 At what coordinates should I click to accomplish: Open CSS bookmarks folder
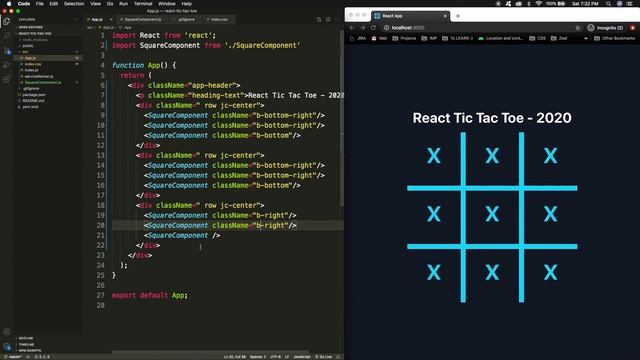pyautogui.click(x=538, y=38)
